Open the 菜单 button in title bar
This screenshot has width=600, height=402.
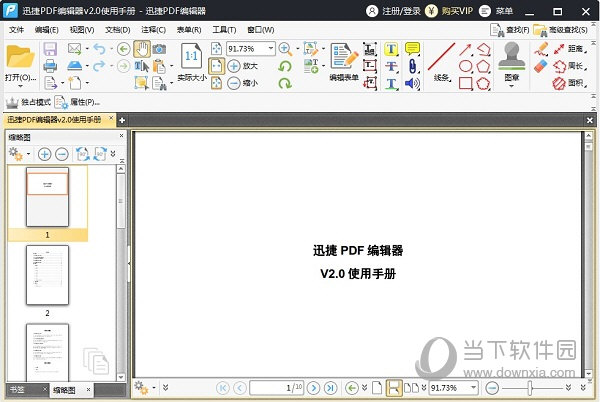click(x=496, y=11)
